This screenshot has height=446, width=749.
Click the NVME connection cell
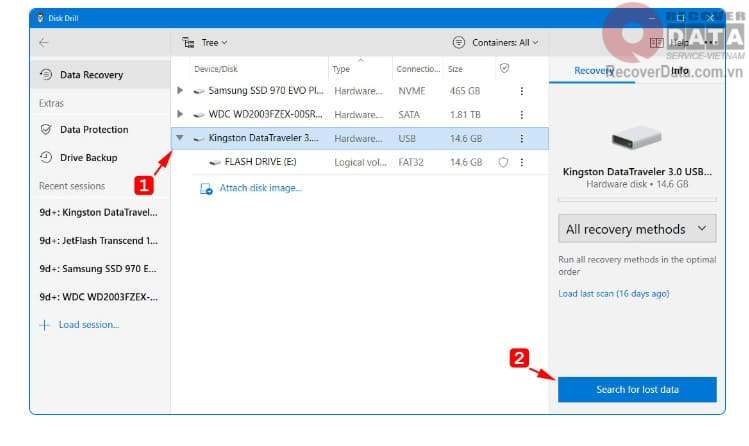(412, 91)
